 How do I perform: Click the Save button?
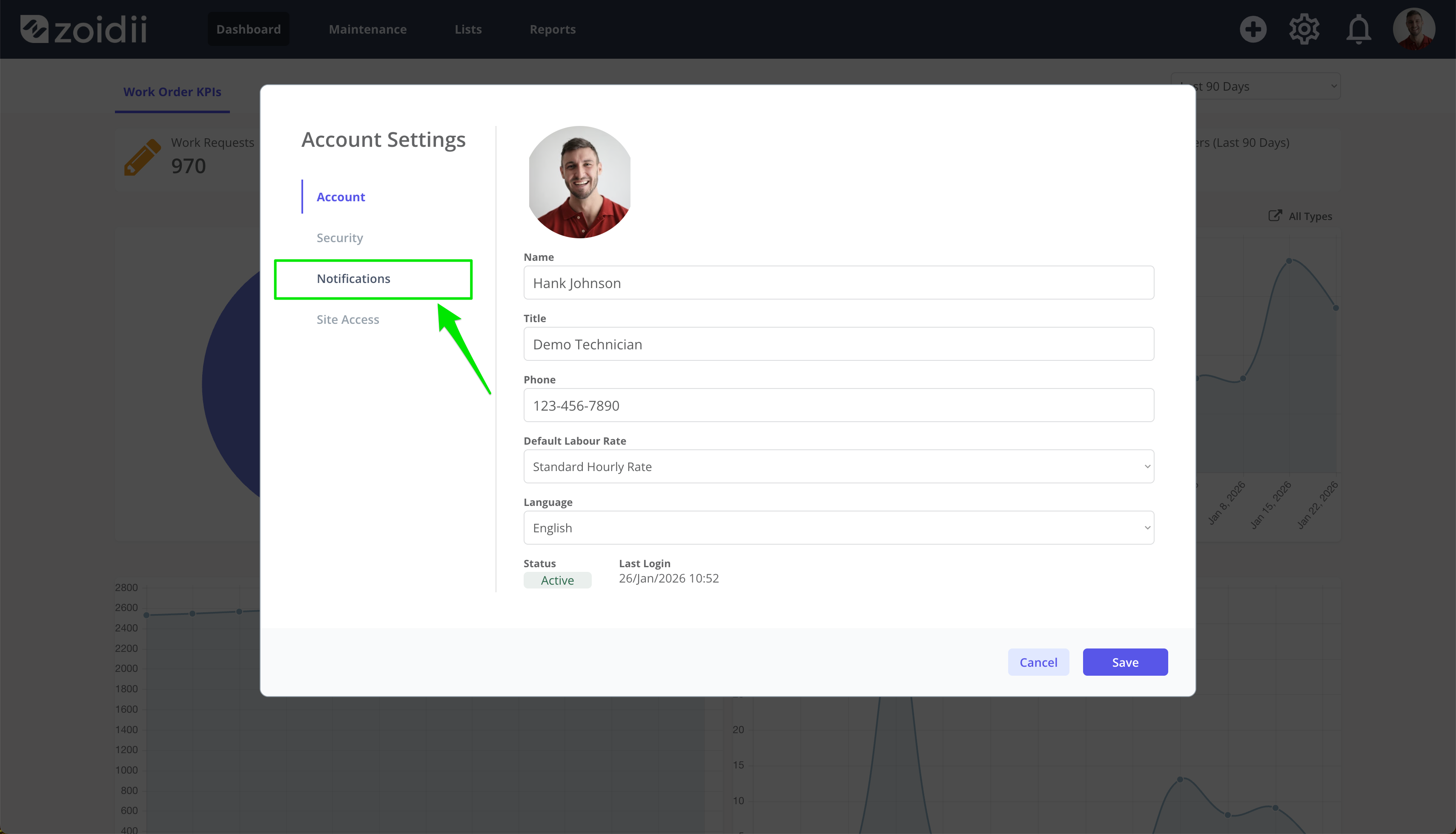[1125, 662]
